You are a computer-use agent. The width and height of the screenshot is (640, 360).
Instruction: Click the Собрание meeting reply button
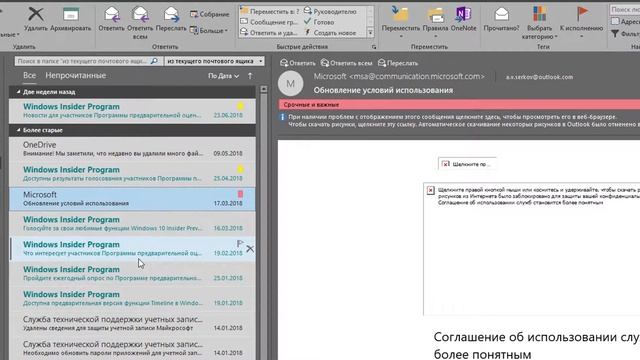[x=209, y=14]
